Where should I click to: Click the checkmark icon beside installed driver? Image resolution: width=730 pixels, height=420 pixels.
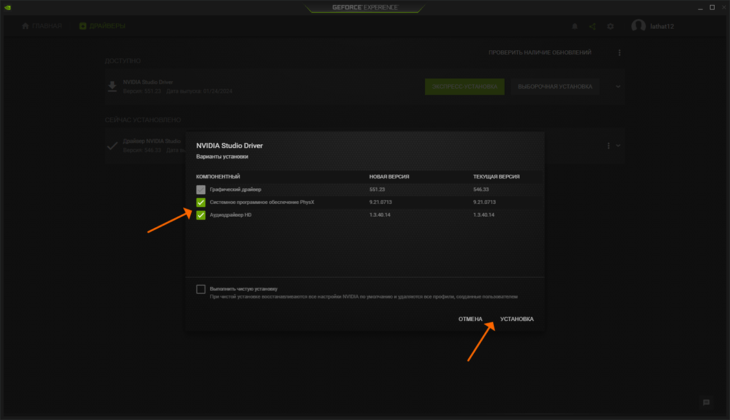coord(112,146)
